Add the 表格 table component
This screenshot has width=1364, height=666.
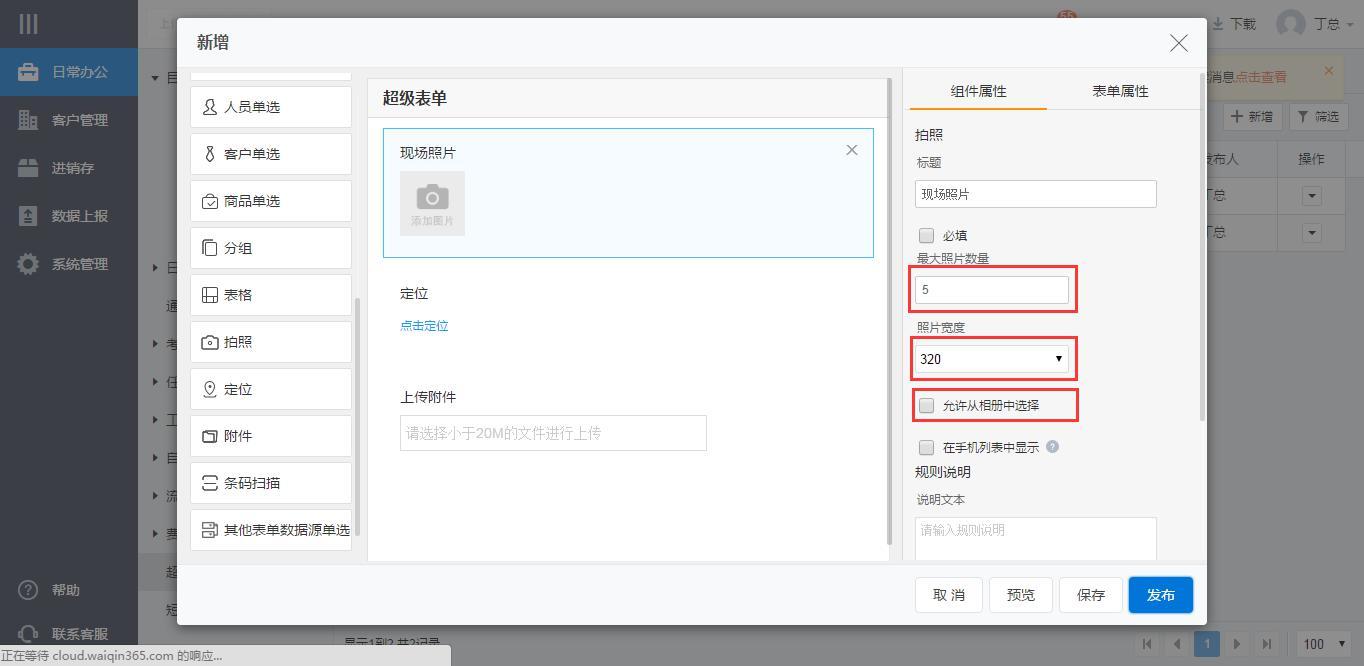pyautogui.click(x=270, y=295)
